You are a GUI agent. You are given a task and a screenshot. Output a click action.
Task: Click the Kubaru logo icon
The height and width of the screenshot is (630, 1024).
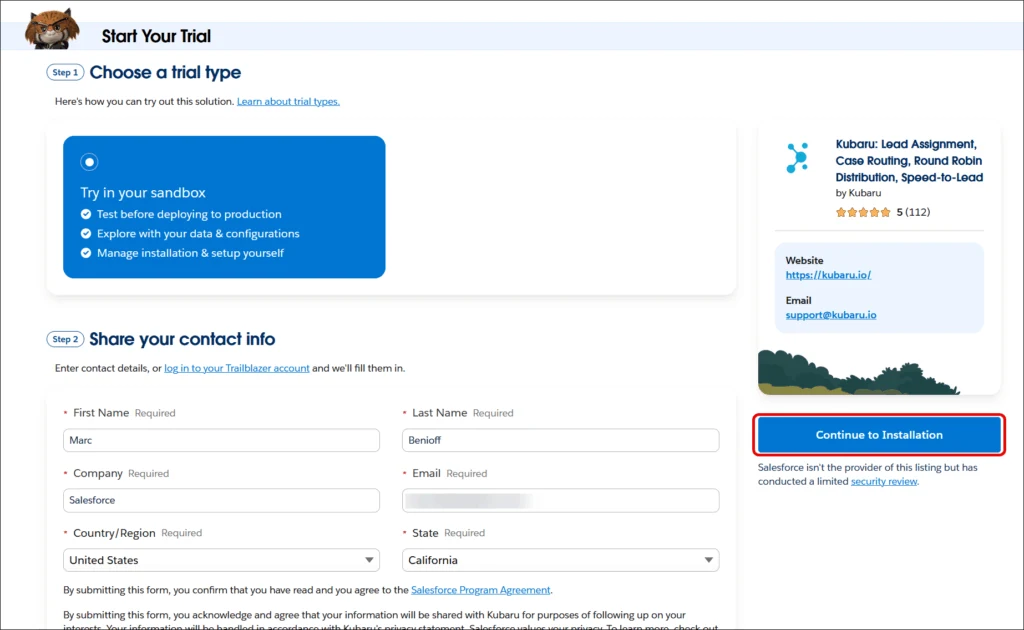click(797, 158)
